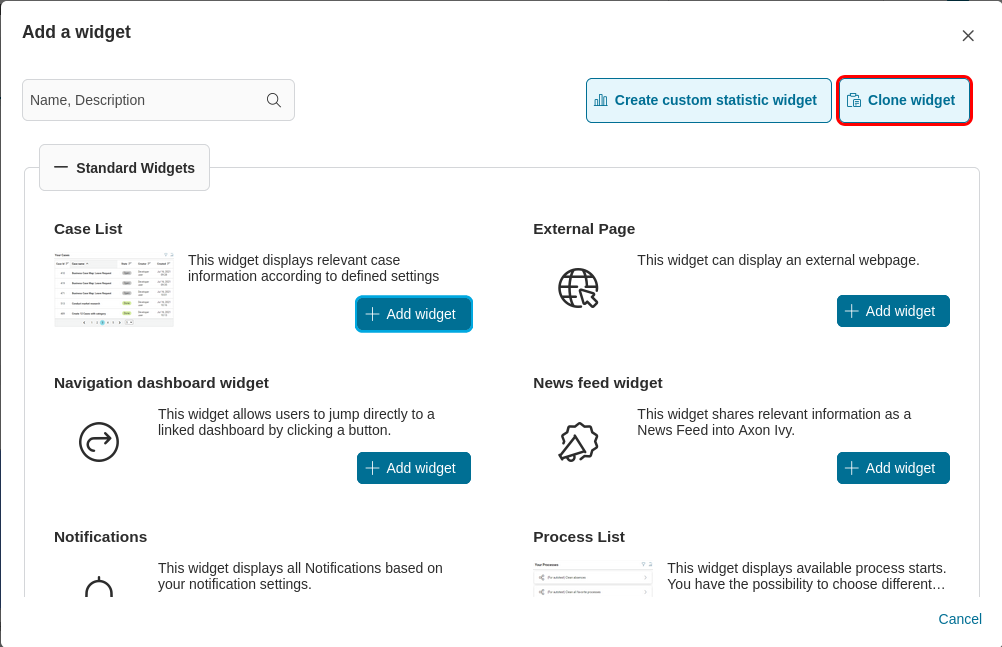The image size is (1002, 647).
Task: Add the Navigation dashboard widget
Action: point(413,467)
